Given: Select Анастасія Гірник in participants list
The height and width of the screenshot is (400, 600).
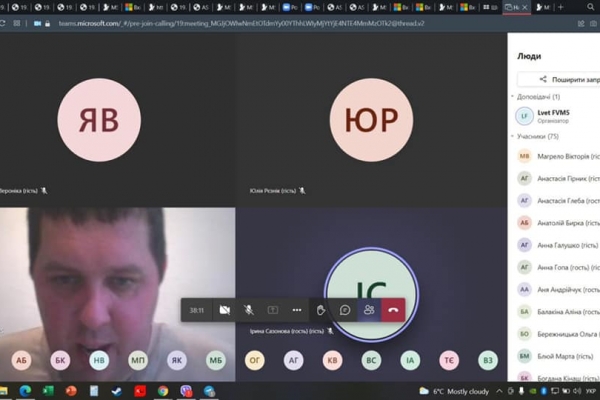Looking at the screenshot, I should point(556,178).
